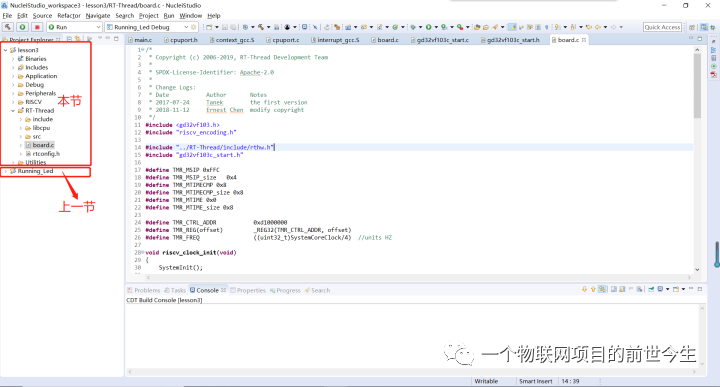The height and width of the screenshot is (387, 720).
Task: Click the Save disk icon in toolbar
Action: point(225,27)
